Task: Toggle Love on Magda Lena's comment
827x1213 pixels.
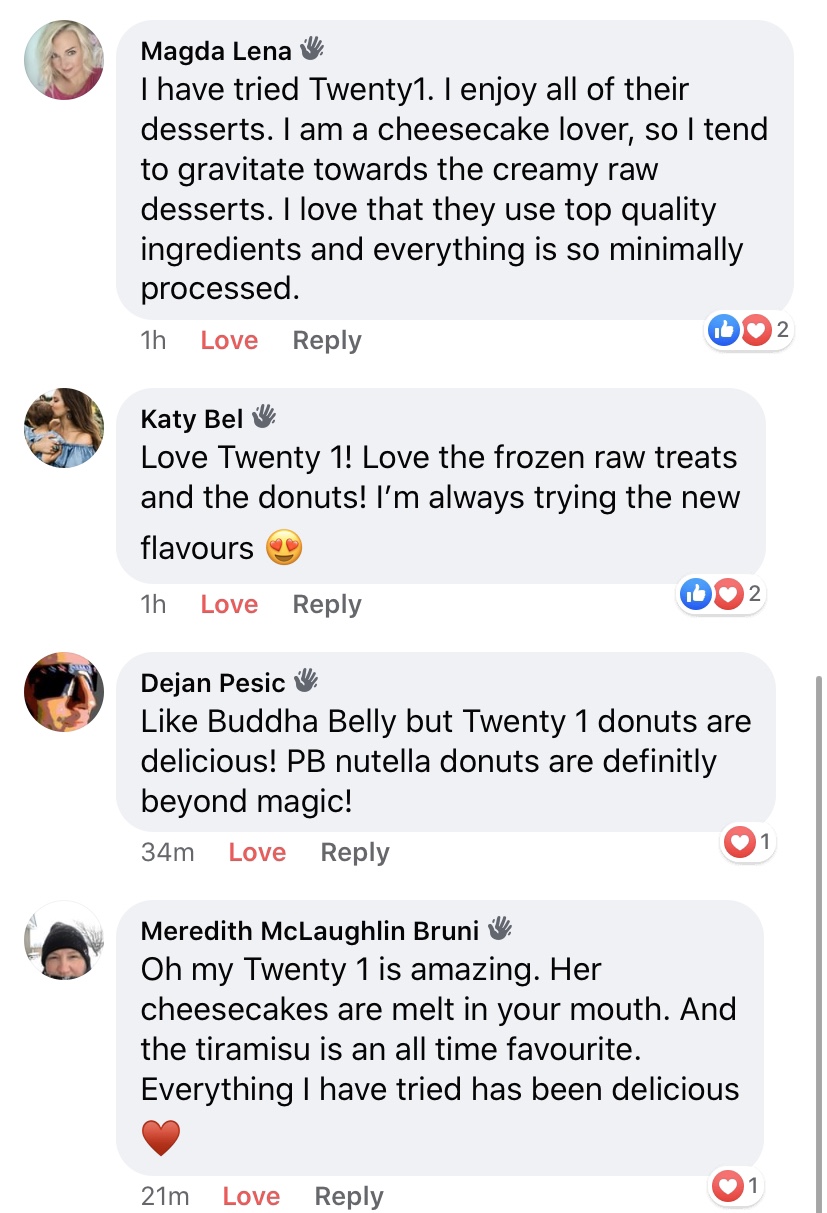Action: [x=229, y=340]
